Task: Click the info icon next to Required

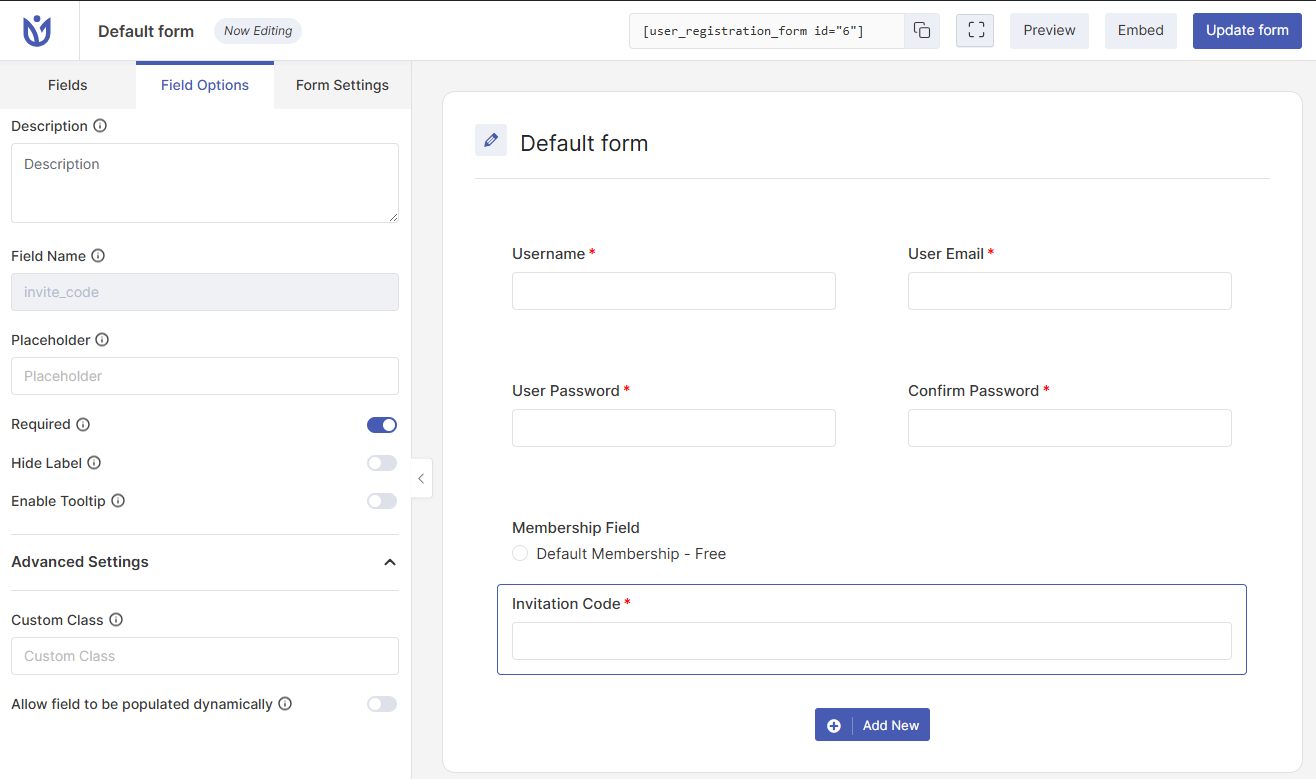Action: tap(83, 424)
